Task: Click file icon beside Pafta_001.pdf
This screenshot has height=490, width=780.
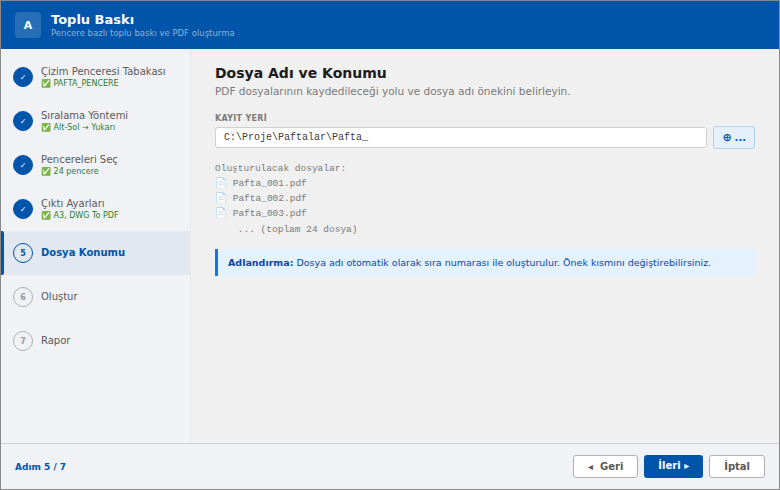Action: (221, 183)
